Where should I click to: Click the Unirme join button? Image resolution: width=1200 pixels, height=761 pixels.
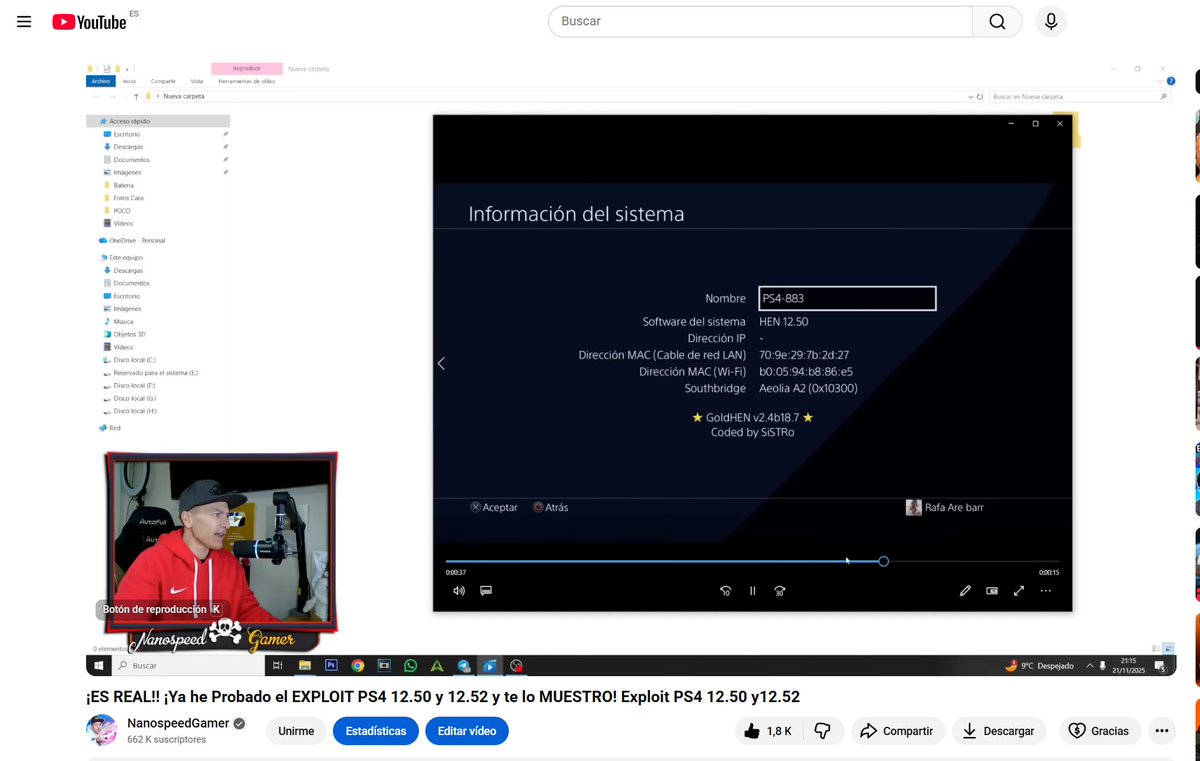coord(296,731)
